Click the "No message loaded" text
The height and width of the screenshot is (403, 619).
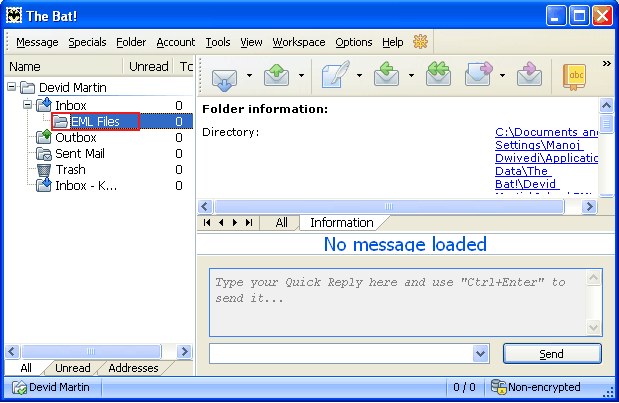click(405, 244)
